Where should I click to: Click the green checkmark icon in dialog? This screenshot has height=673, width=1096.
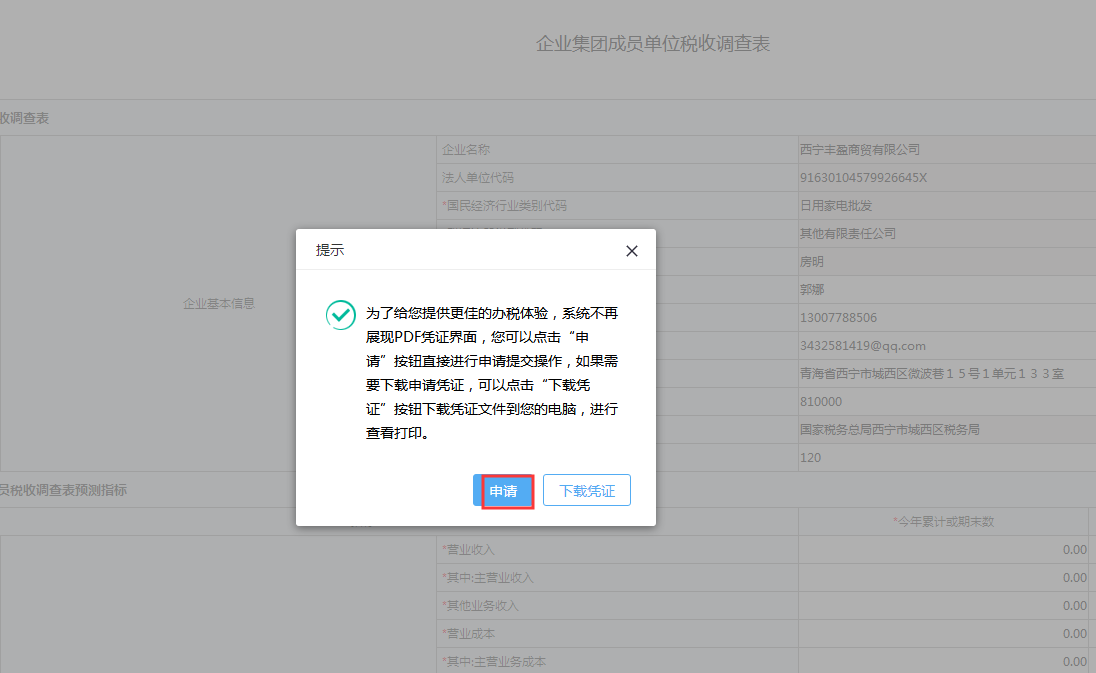pos(340,315)
